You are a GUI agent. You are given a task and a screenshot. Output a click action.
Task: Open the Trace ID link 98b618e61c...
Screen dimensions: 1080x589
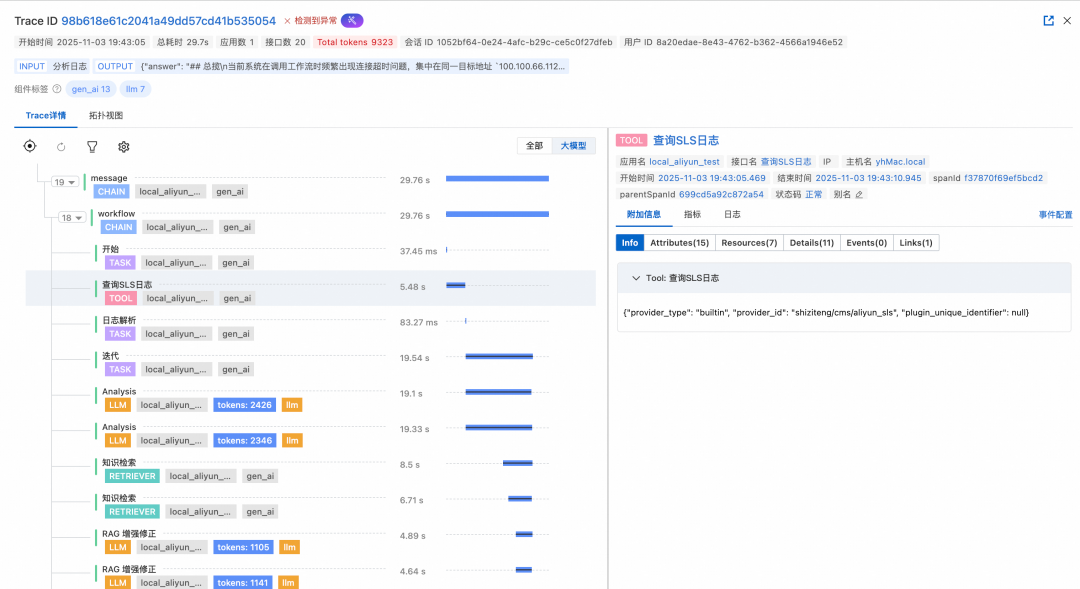(x=168, y=20)
